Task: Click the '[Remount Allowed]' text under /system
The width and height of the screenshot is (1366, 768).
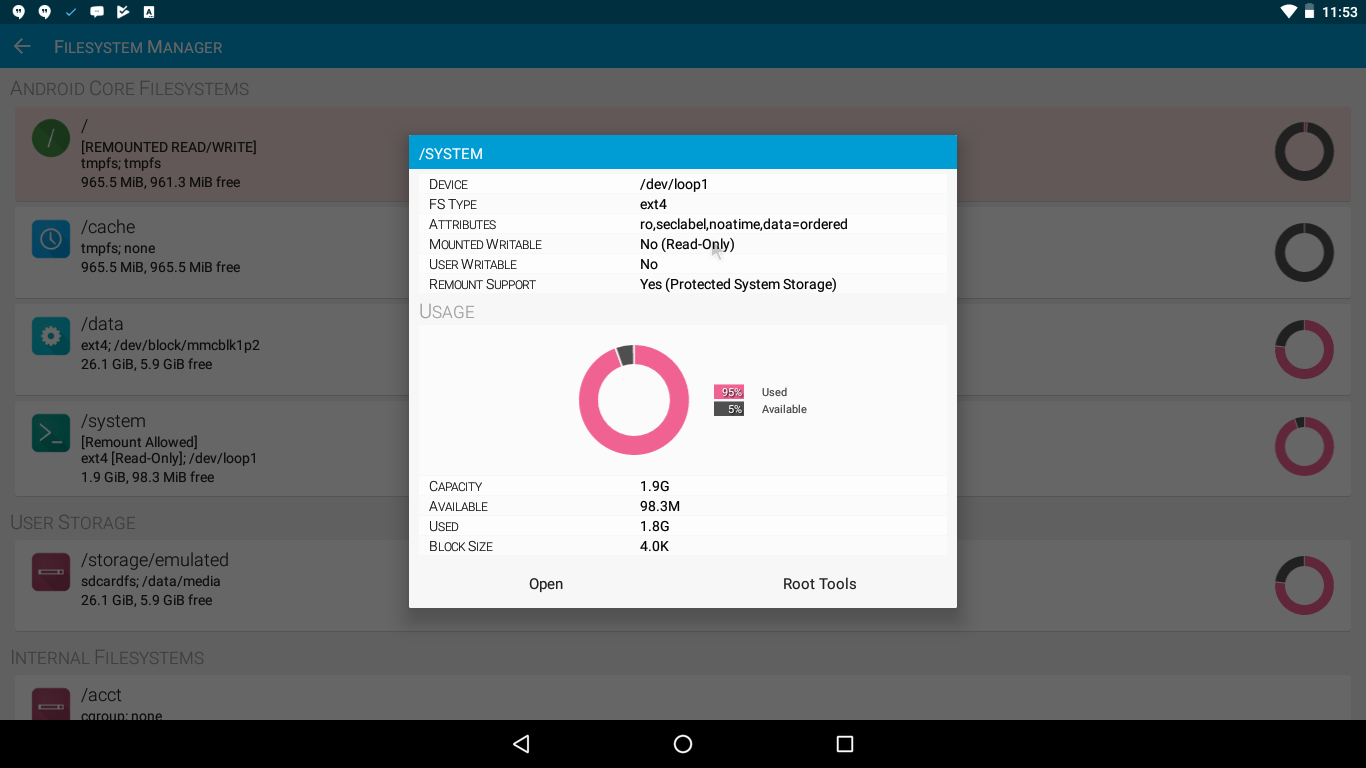Action: [139, 442]
